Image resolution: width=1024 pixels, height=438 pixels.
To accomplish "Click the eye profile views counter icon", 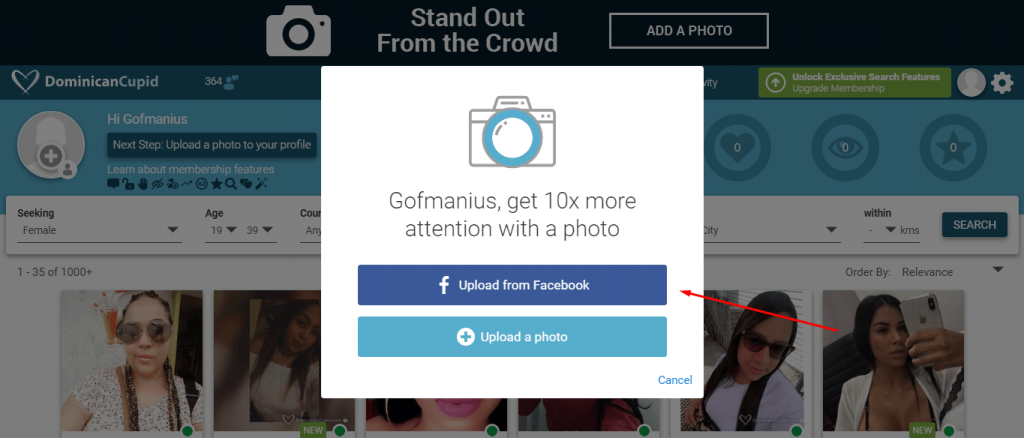I will tap(844, 147).
